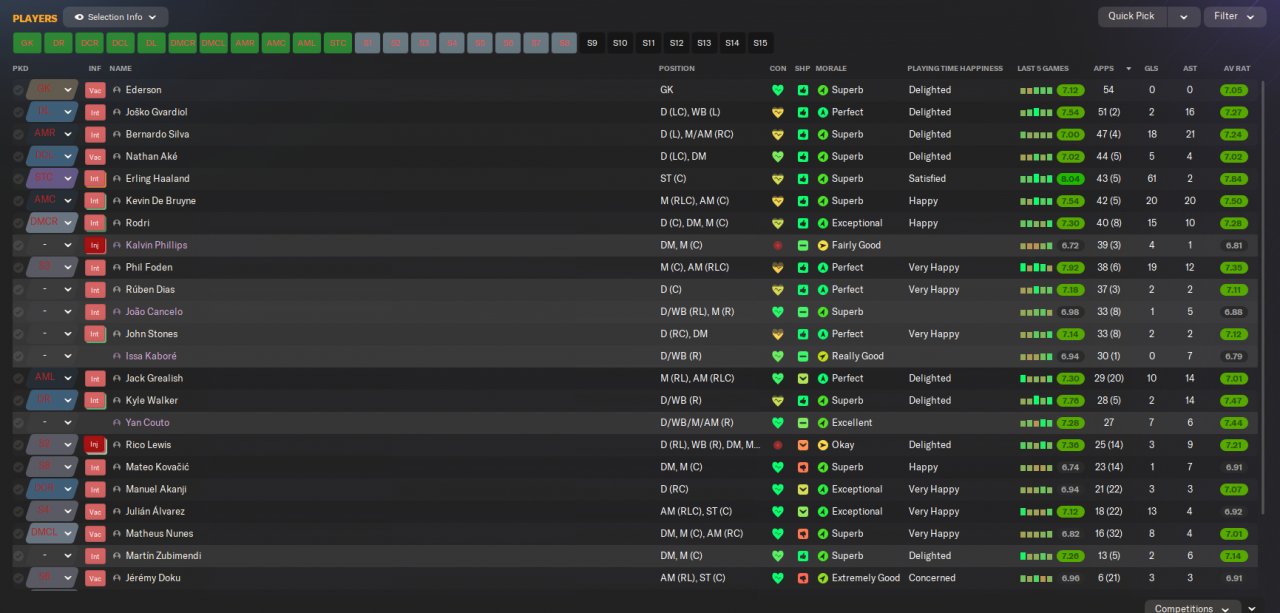Click the morale icon beside Okay for Rico Lewis
This screenshot has height=613, width=1280.
click(x=823, y=445)
